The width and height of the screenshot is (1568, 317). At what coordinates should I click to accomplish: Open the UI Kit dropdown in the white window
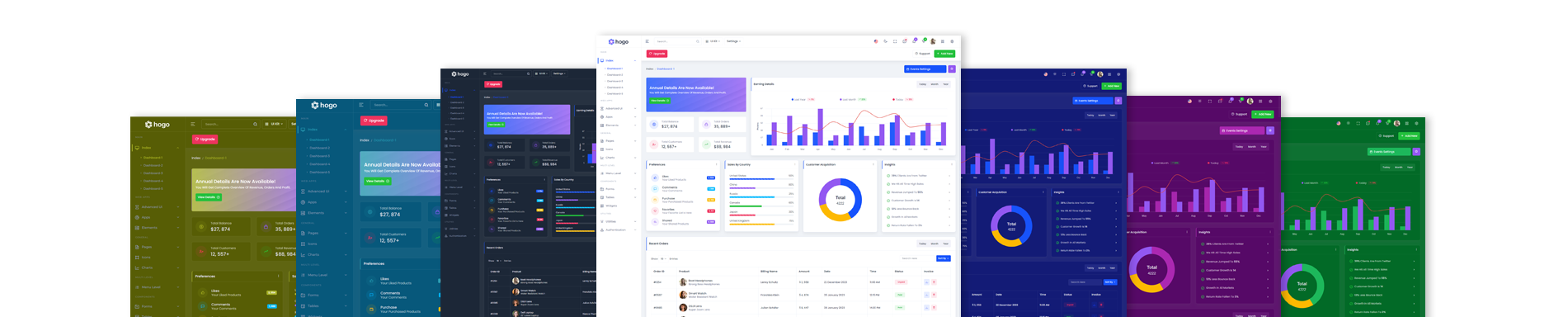click(x=713, y=41)
